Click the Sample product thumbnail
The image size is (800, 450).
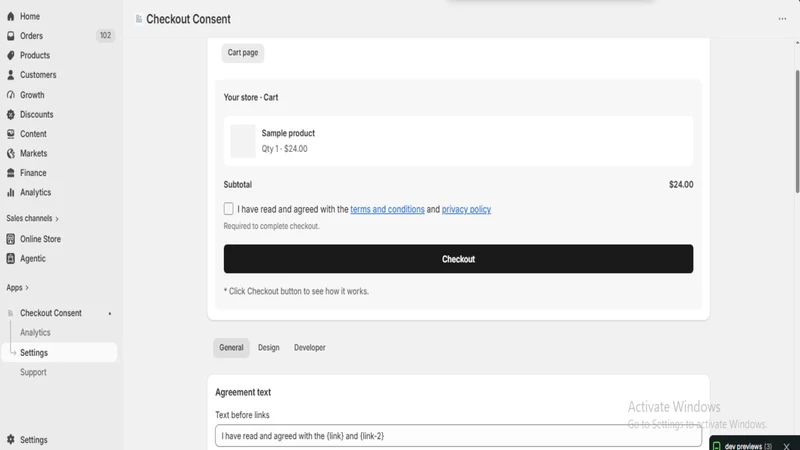[243, 141]
